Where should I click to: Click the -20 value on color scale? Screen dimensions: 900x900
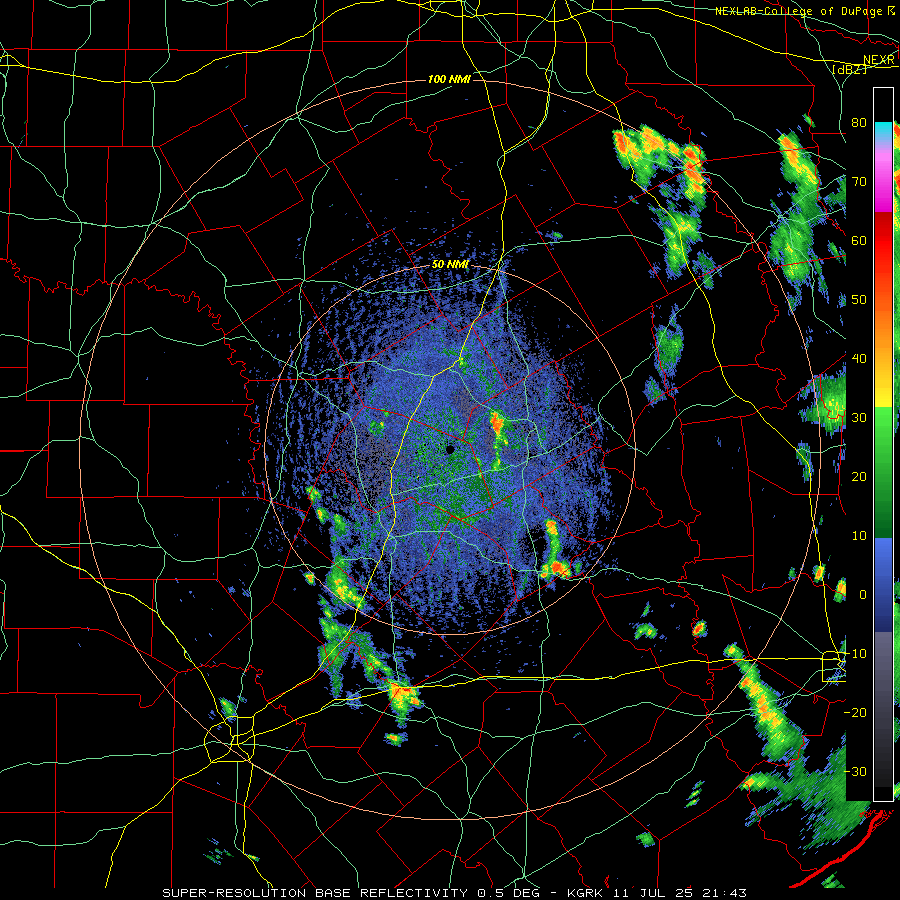point(855,712)
